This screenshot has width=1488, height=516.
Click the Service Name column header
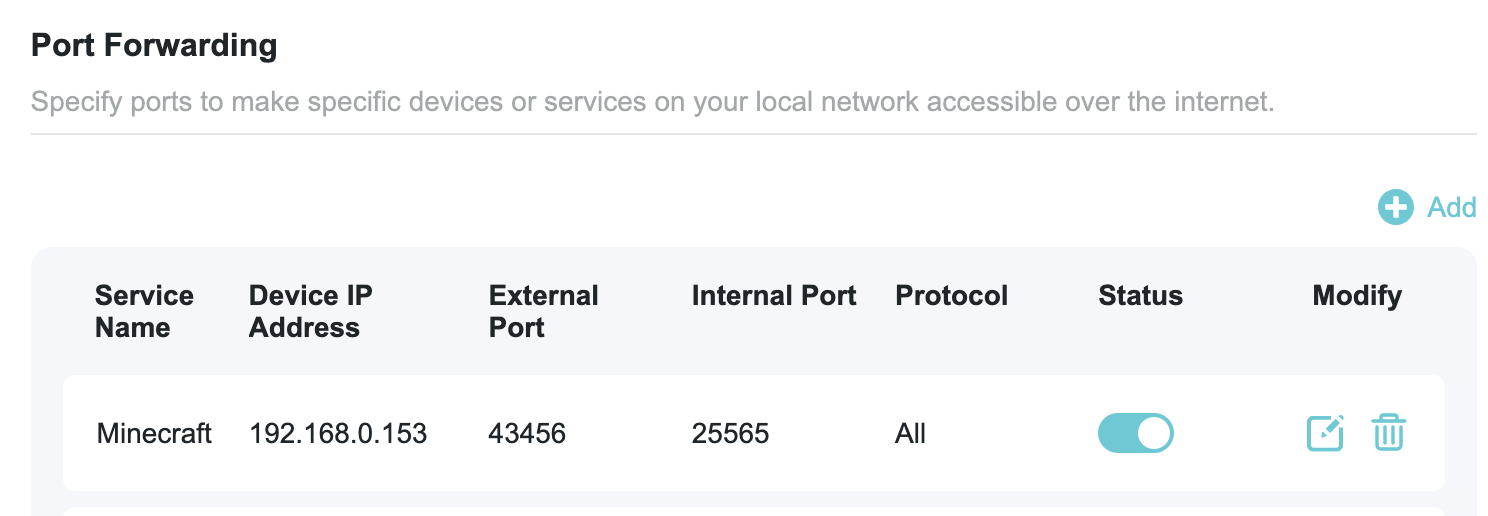(144, 311)
